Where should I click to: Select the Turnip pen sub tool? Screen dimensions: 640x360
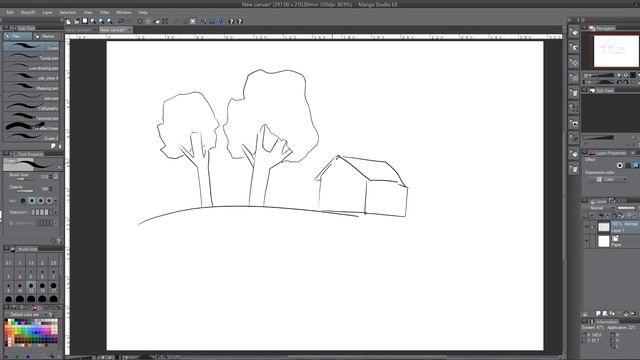click(x=32, y=57)
